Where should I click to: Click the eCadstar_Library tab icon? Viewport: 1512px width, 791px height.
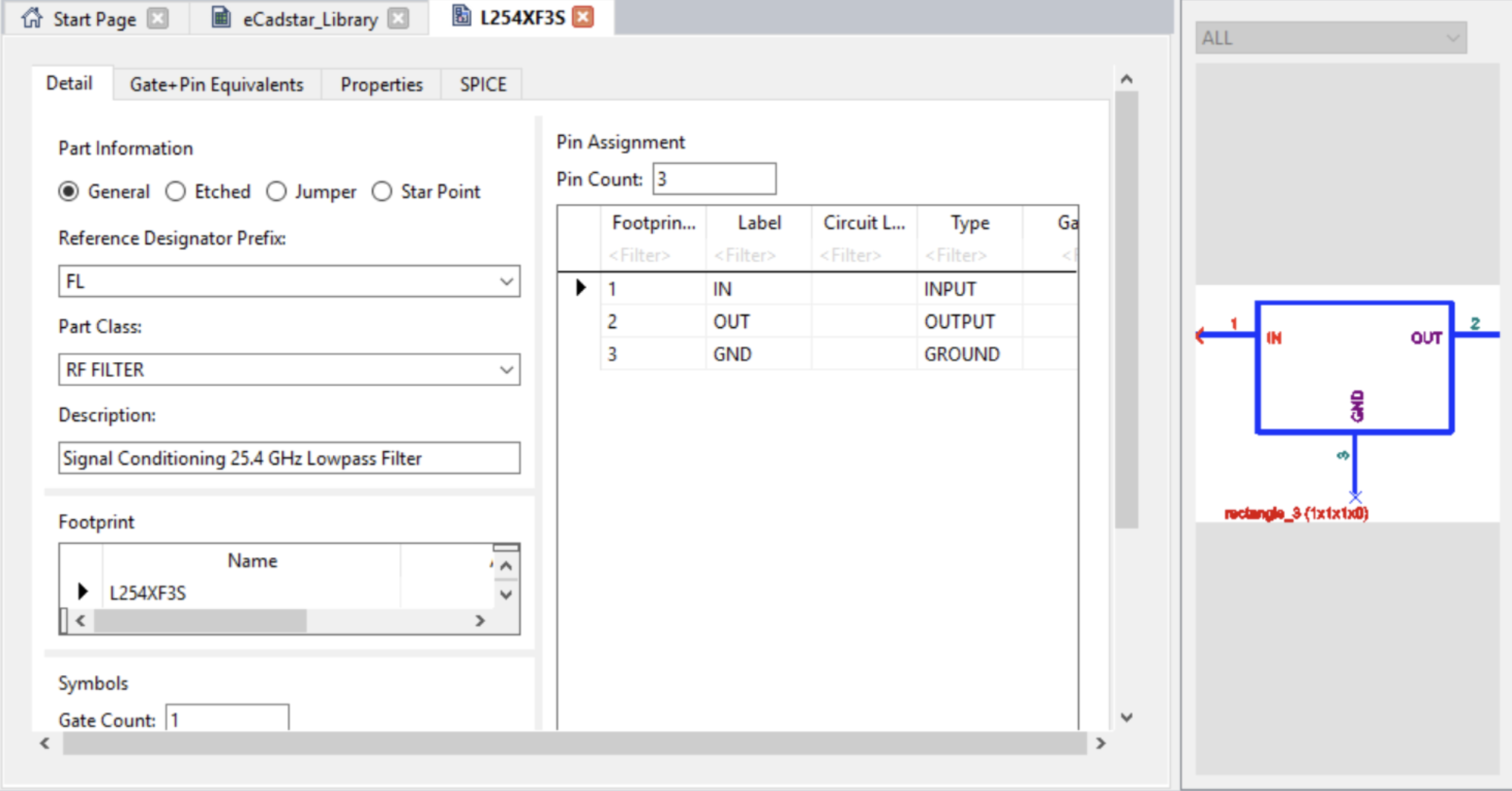[221, 18]
